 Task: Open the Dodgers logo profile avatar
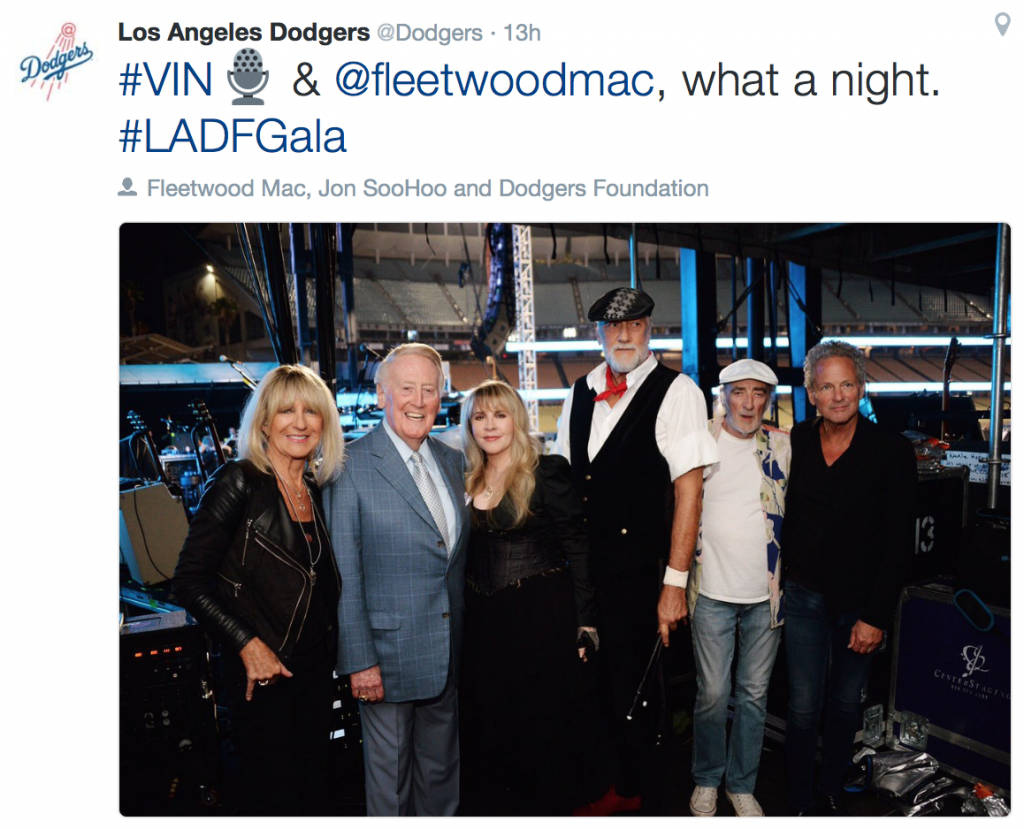(56, 59)
